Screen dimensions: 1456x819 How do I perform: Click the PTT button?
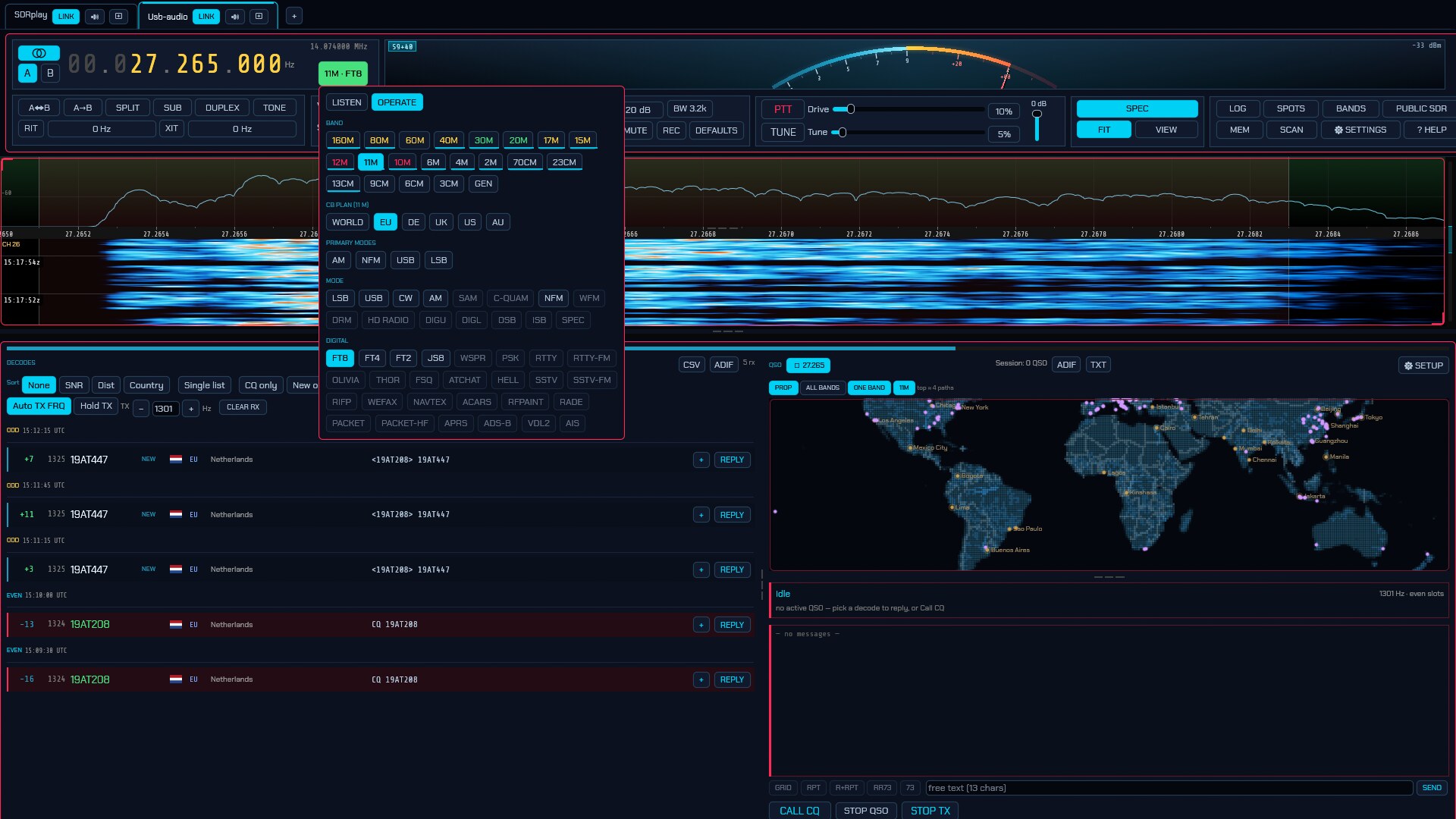[783, 109]
